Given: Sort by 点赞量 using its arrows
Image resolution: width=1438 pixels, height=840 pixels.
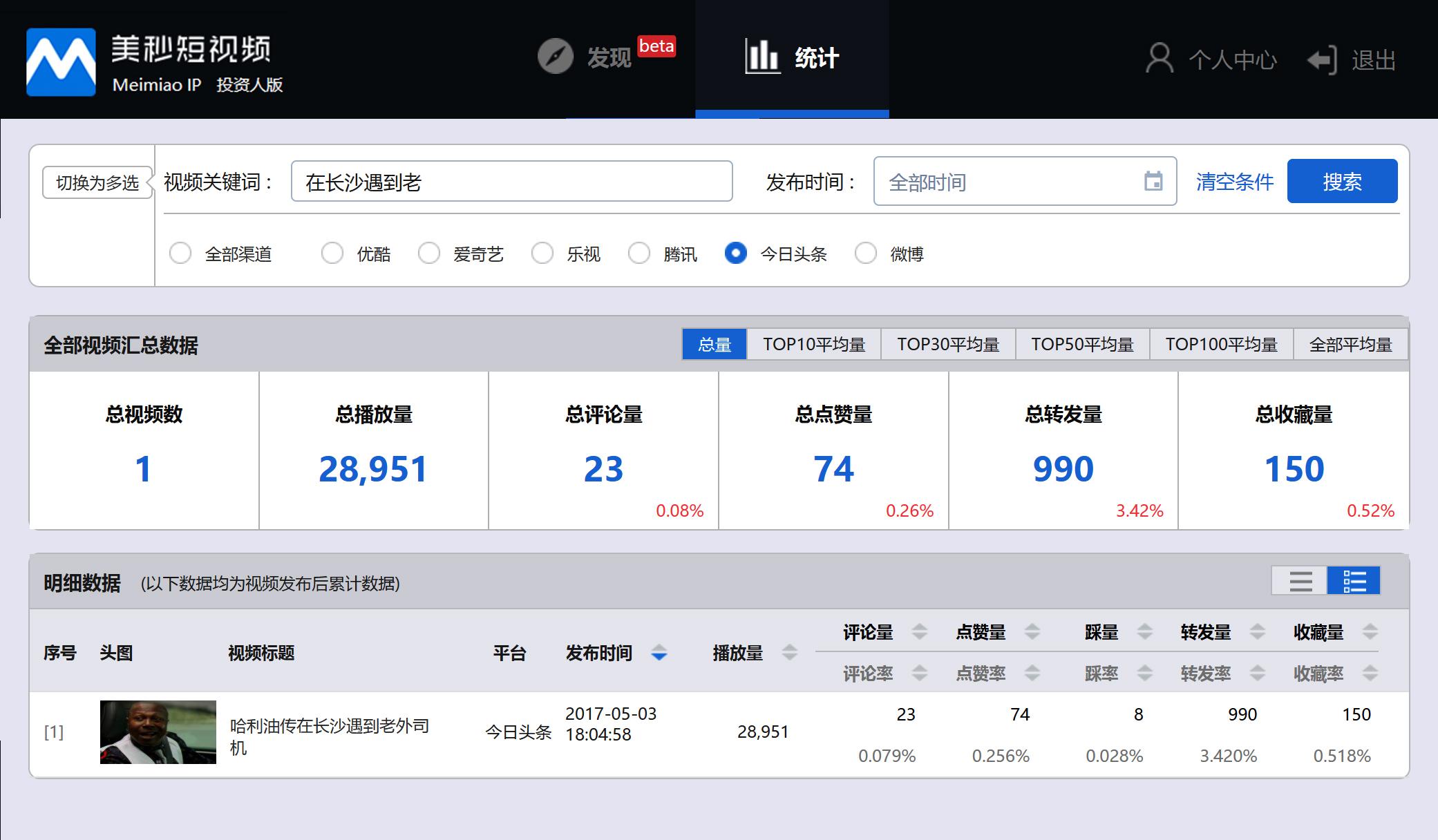Looking at the screenshot, I should pos(1033,631).
